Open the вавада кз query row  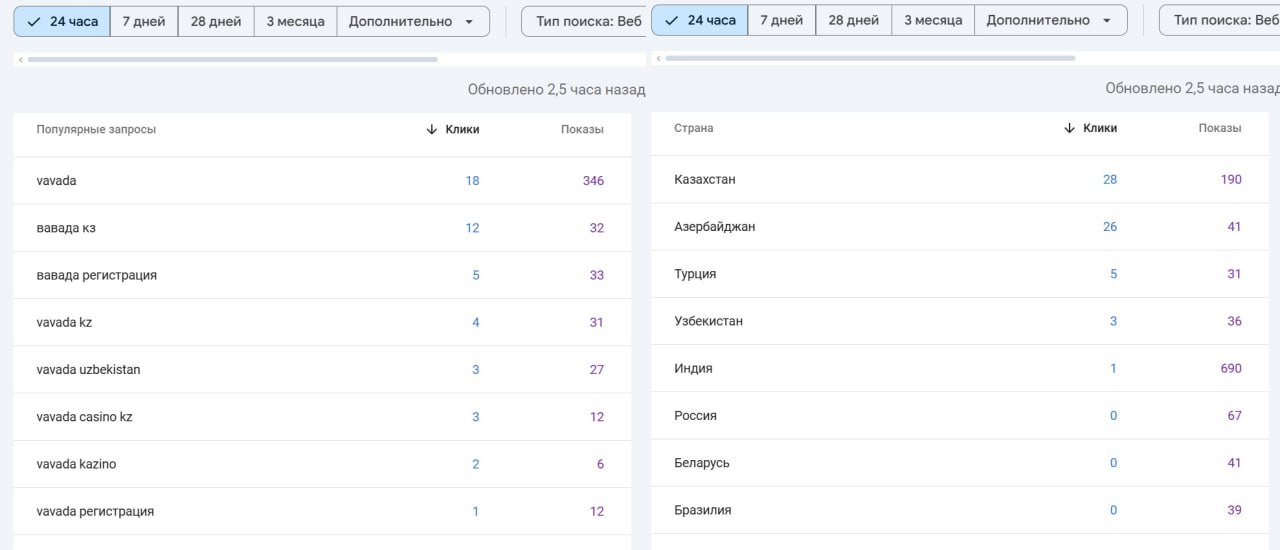(x=66, y=228)
